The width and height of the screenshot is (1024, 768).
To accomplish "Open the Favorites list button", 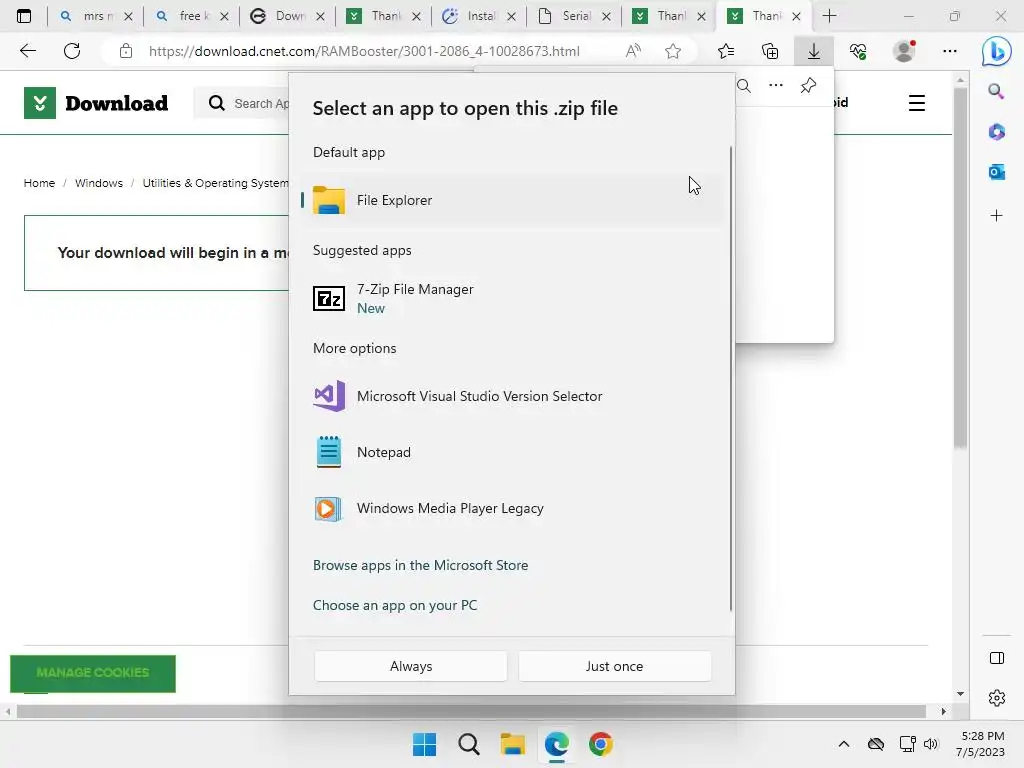I will click(x=726, y=51).
